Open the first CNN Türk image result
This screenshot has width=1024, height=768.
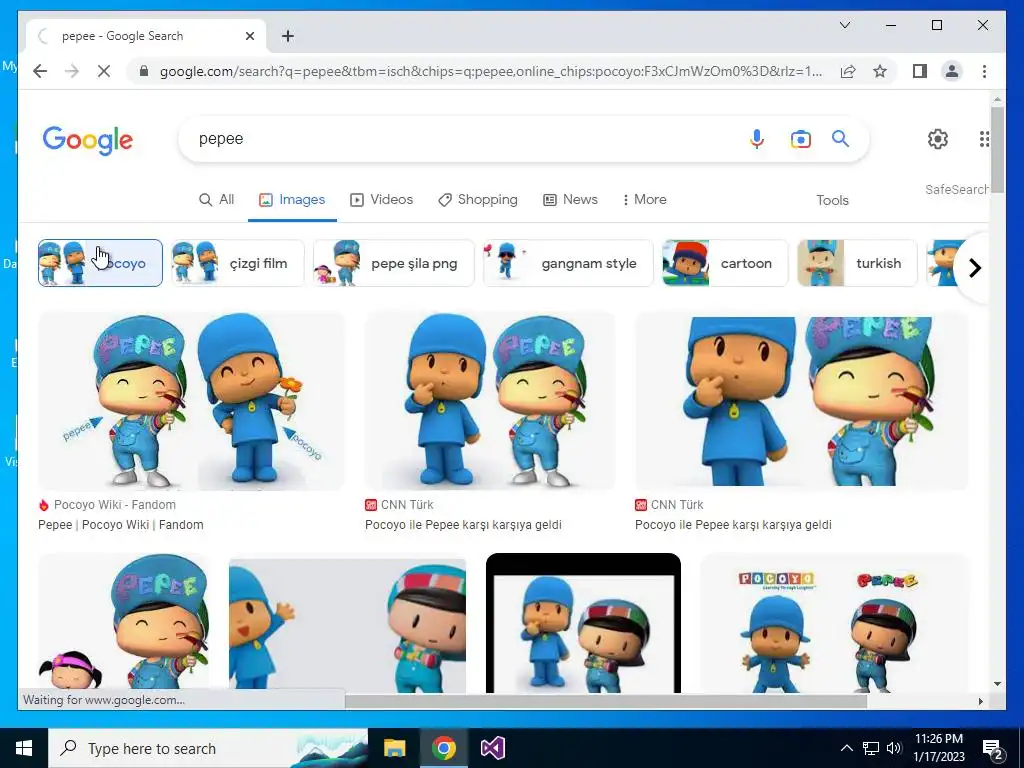tap(490, 401)
